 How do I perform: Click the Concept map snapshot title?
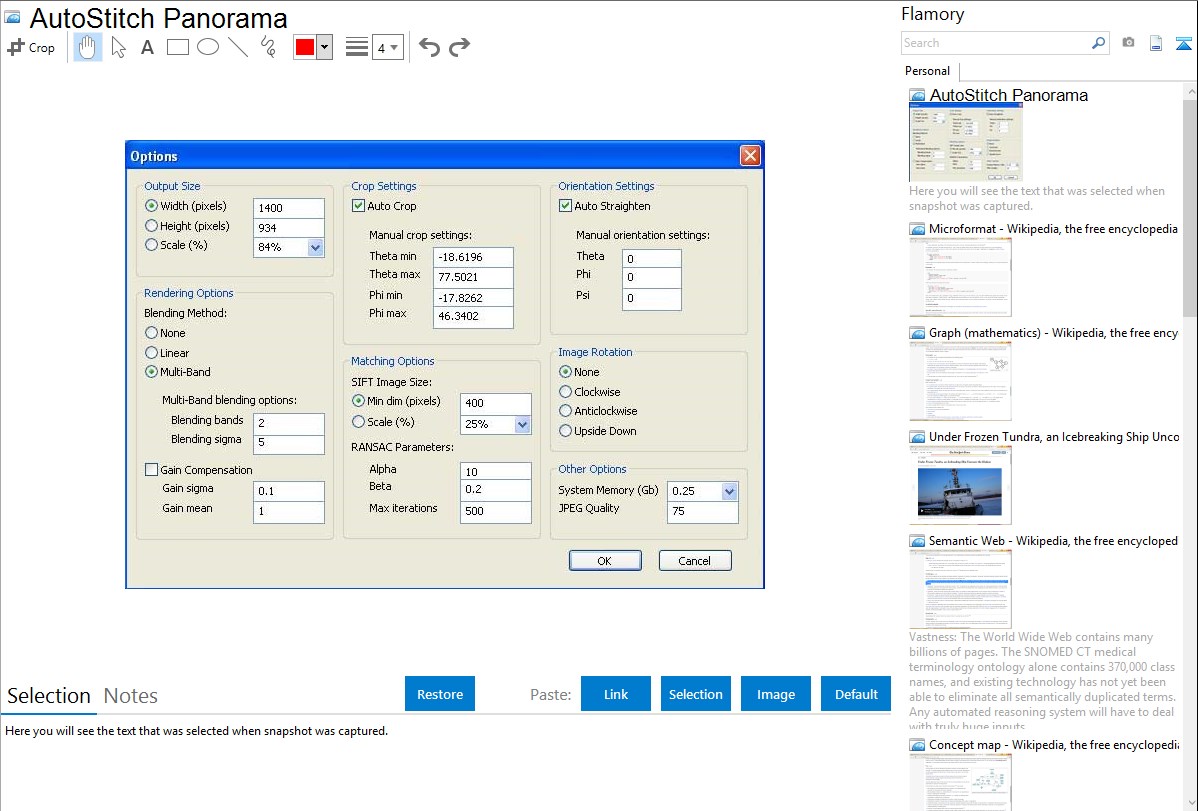tap(1054, 744)
